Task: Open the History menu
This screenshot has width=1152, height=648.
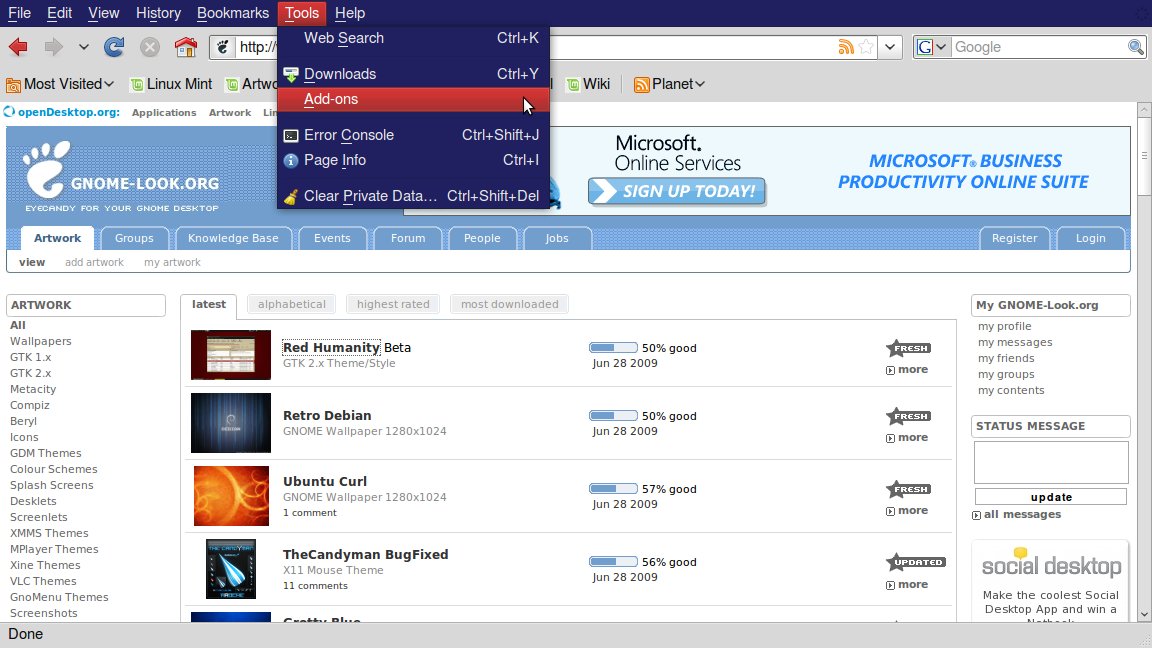Action: [x=158, y=12]
